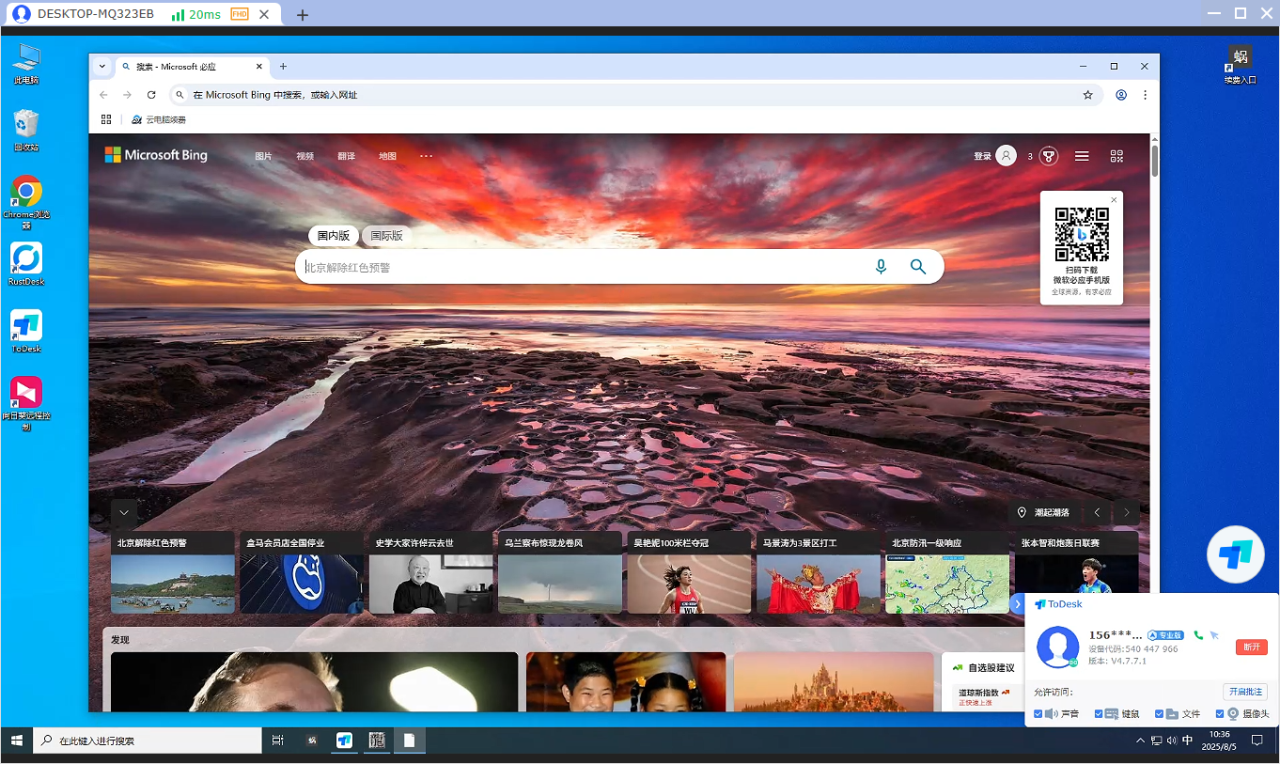Click the QR code icon in Bing header

(x=1117, y=156)
